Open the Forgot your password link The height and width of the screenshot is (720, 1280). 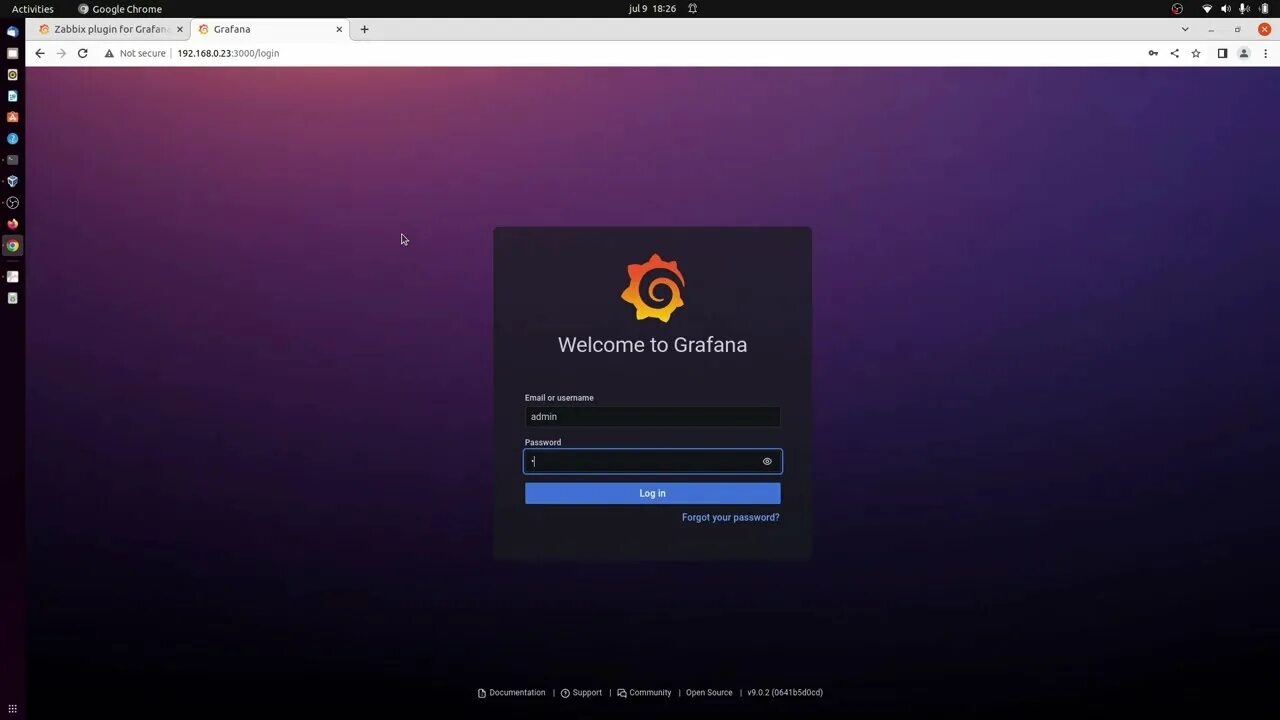click(730, 517)
